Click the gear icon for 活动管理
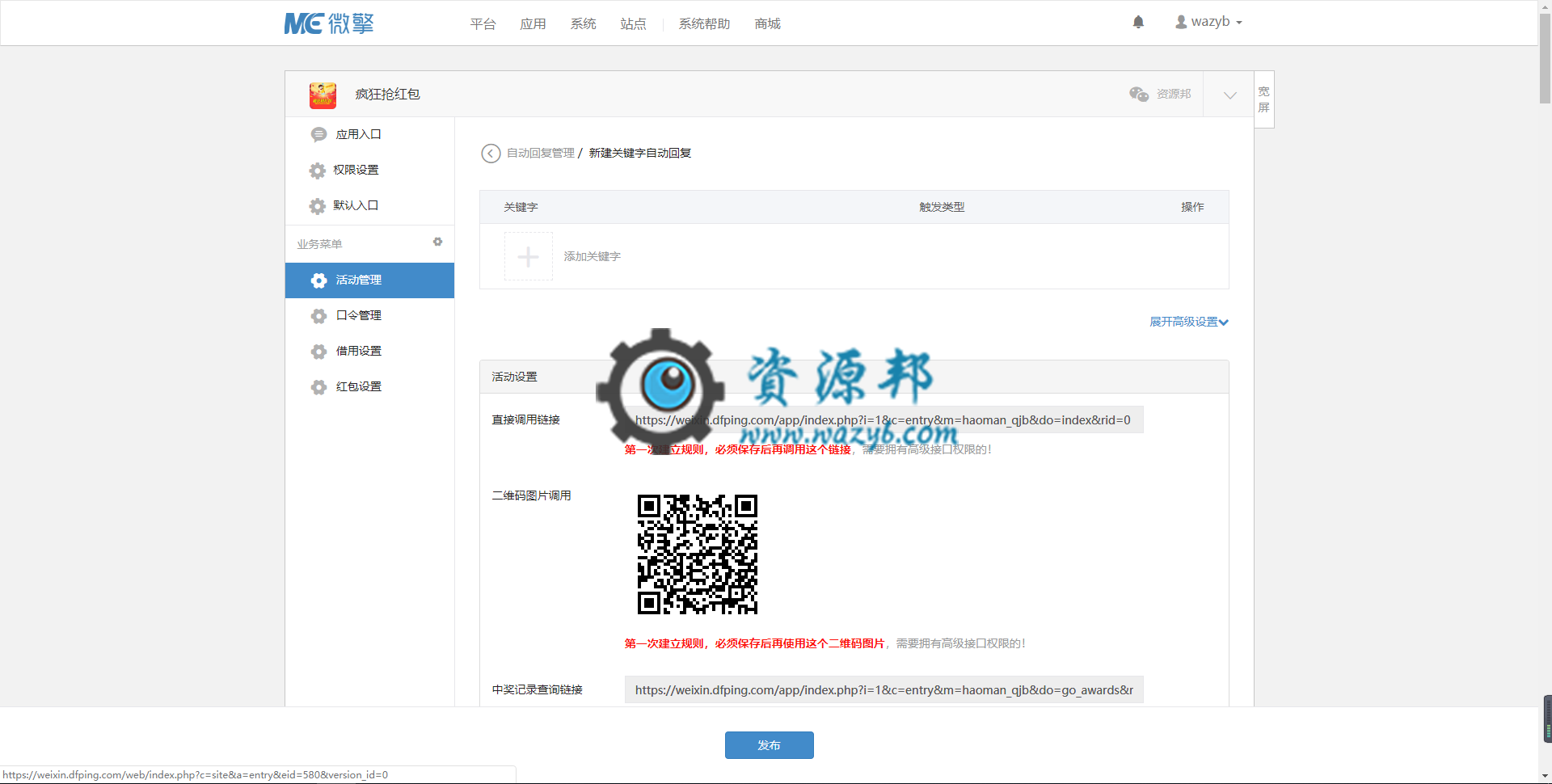The image size is (1552, 784). pos(318,280)
